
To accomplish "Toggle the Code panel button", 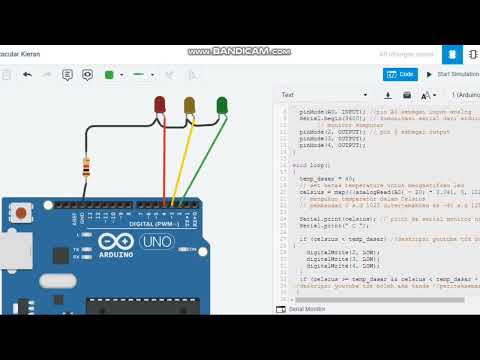I will (400, 74).
